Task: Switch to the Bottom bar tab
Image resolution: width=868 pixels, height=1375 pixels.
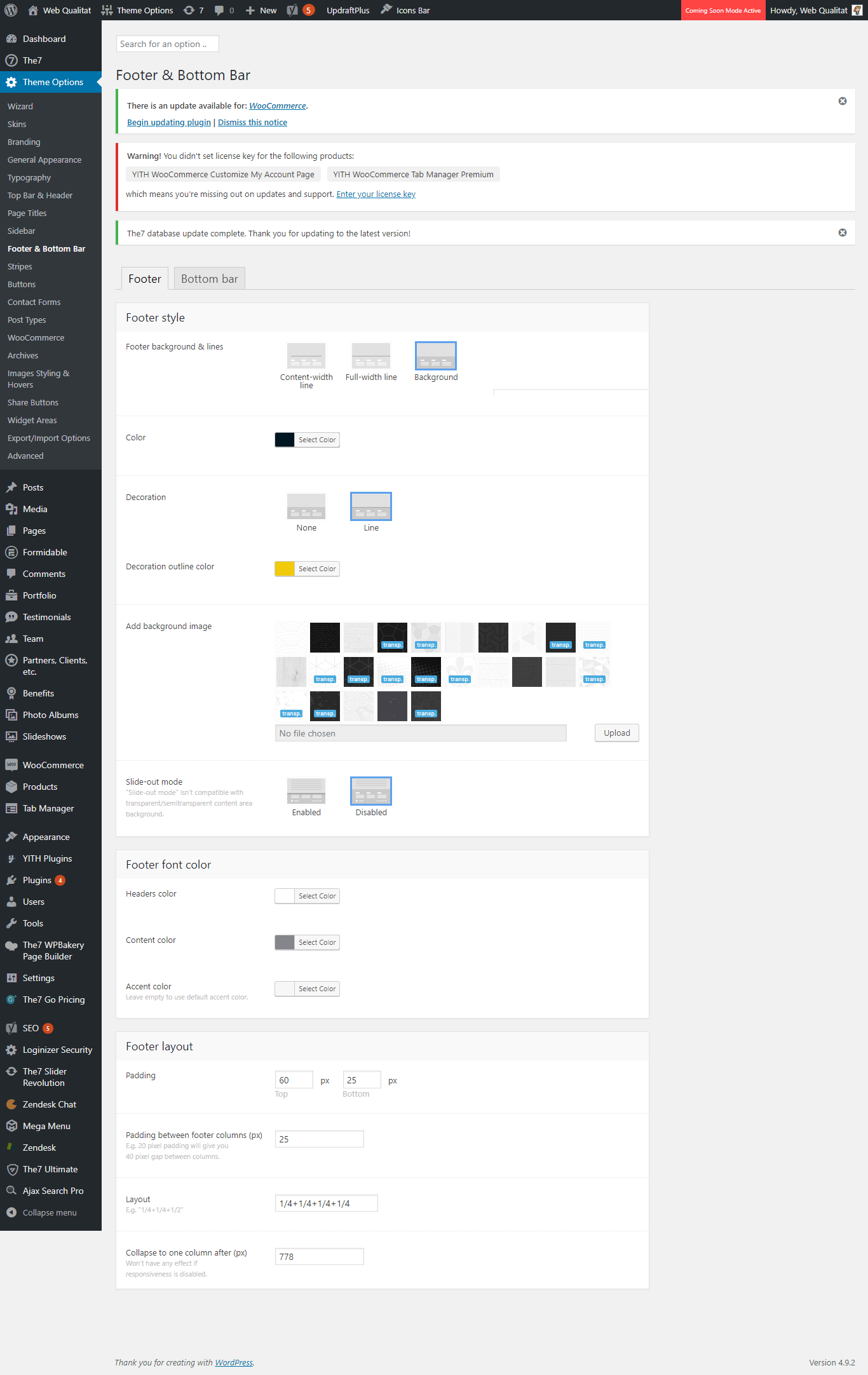Action: [210, 278]
